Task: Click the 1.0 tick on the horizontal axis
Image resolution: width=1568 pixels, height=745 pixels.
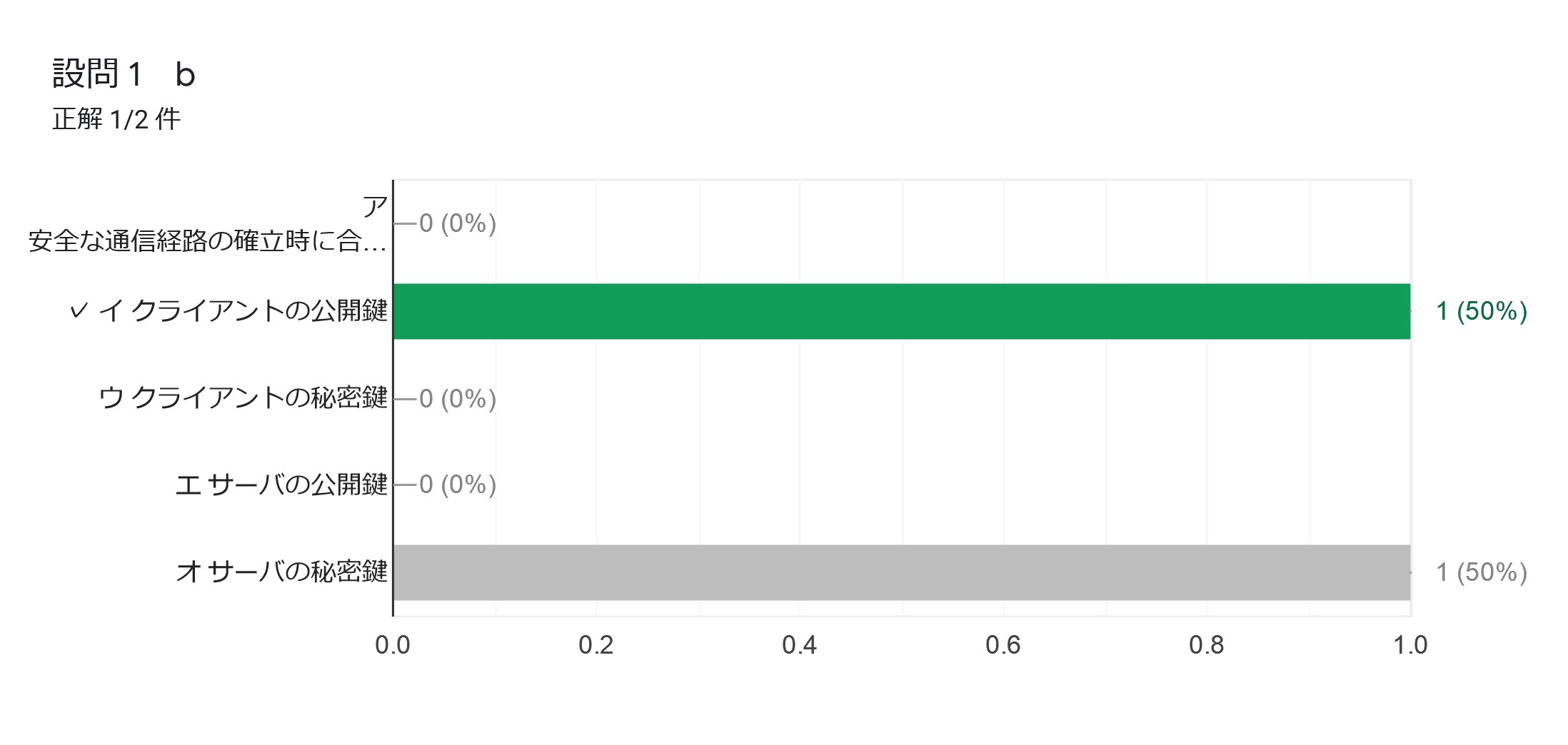Action: pos(1410,645)
